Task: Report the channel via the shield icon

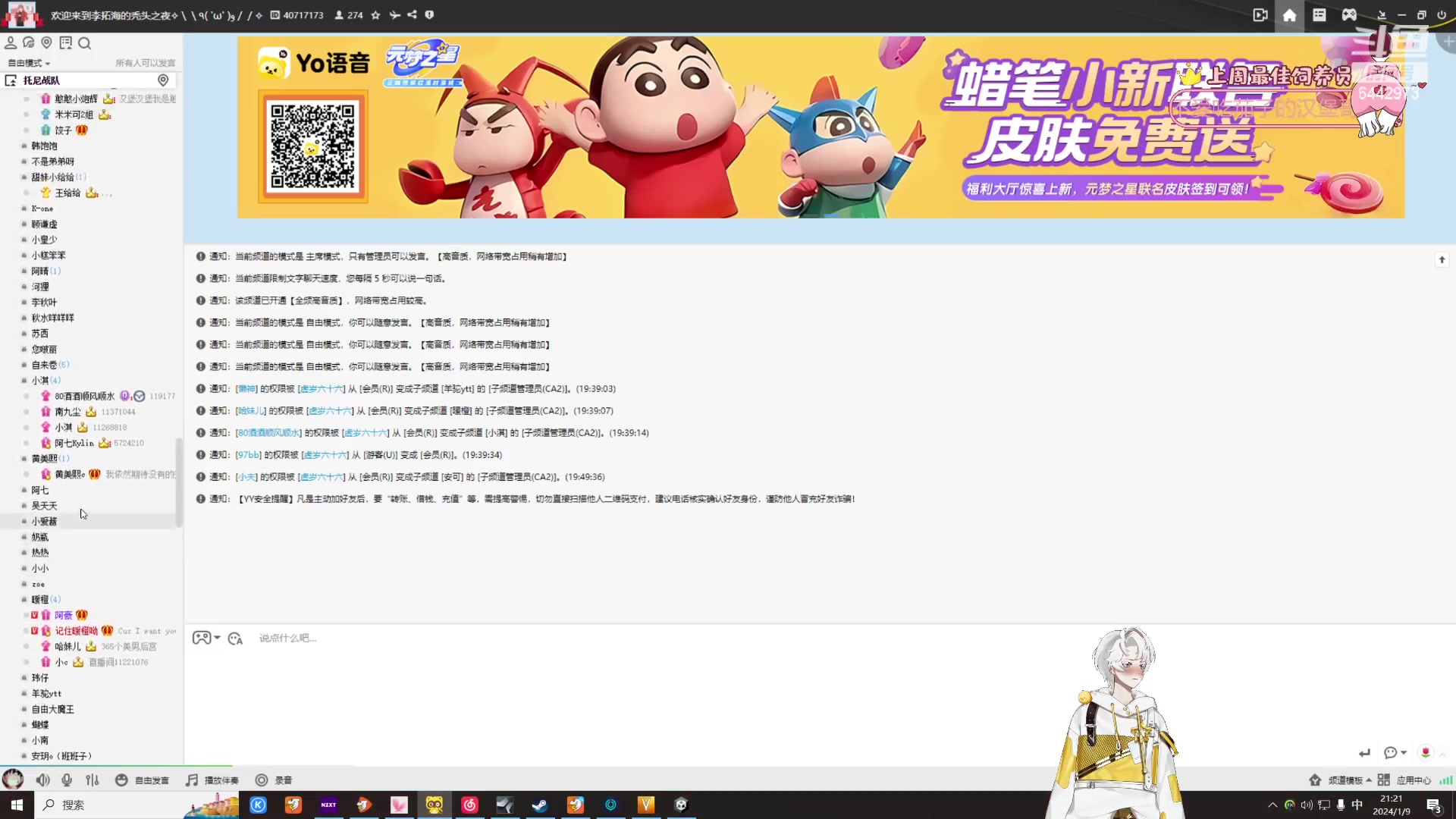Action: [429, 14]
